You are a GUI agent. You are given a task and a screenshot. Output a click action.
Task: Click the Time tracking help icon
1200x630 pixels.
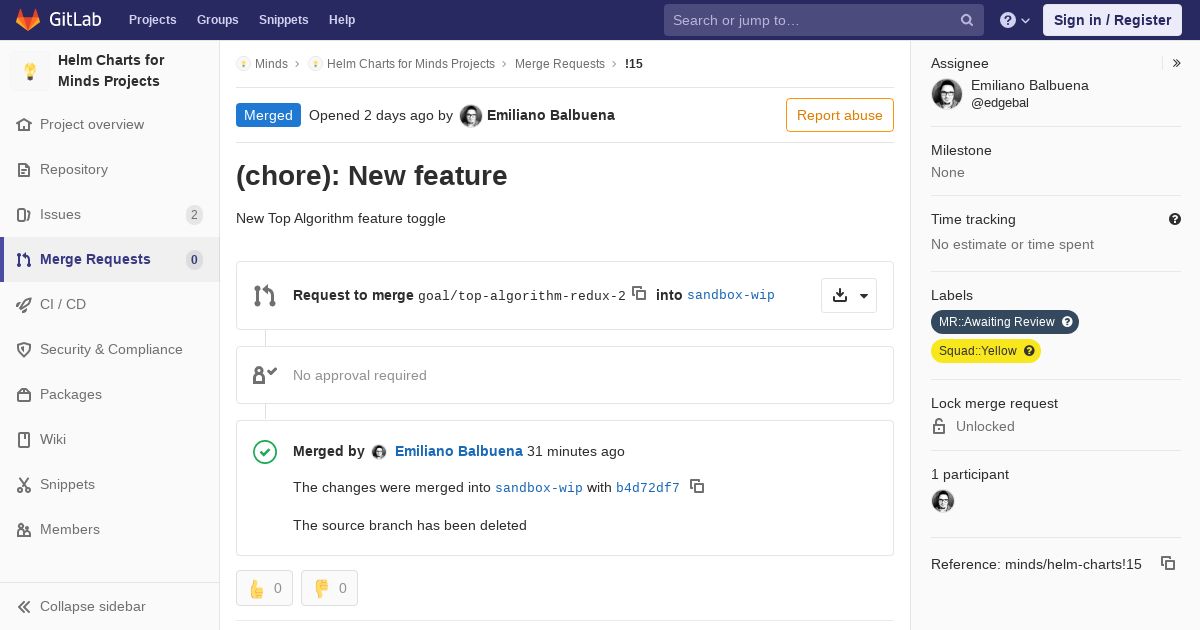point(1175,219)
